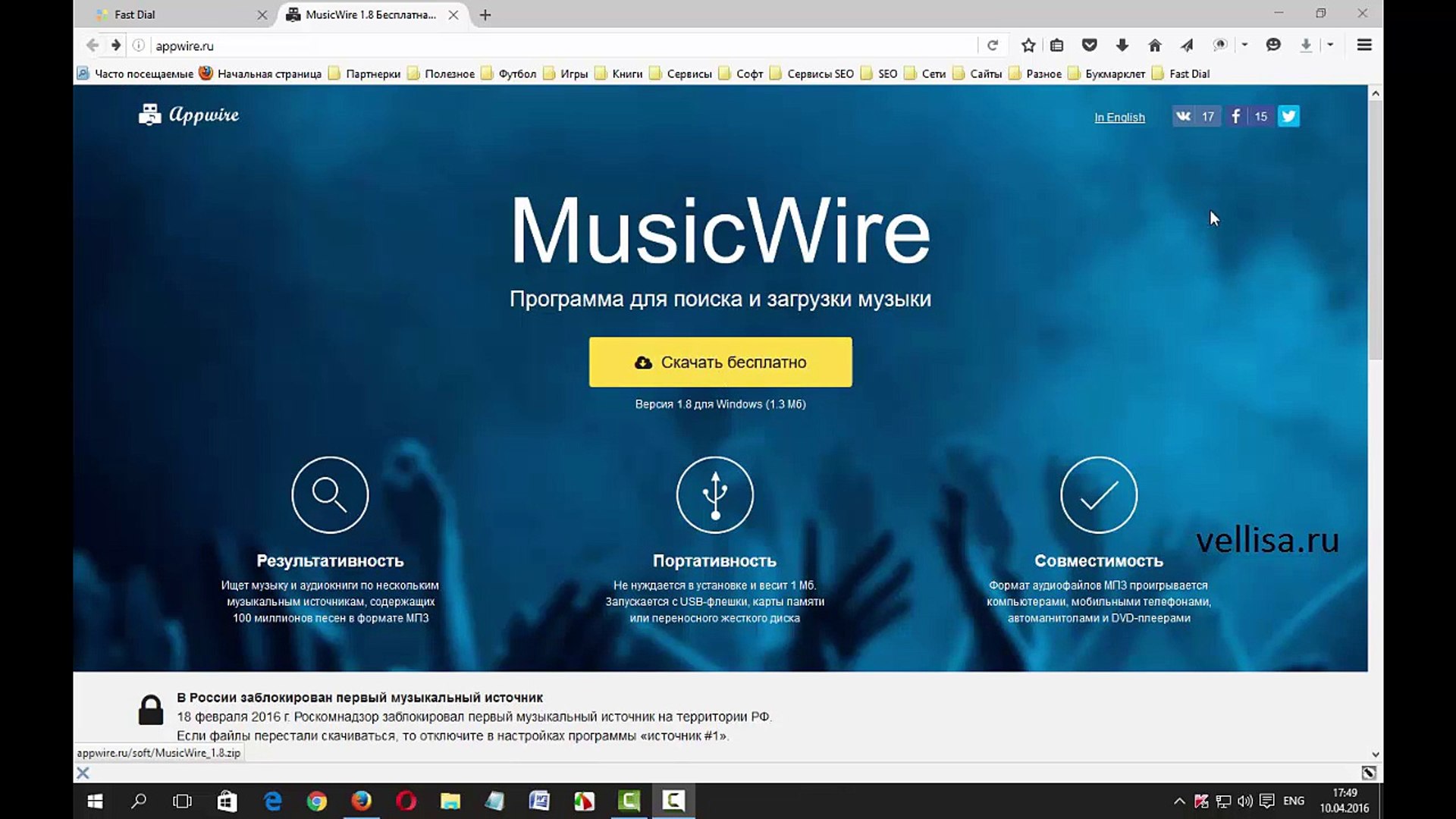Open Windows taskbar search
This screenshot has width=1456, height=819.
click(x=139, y=801)
